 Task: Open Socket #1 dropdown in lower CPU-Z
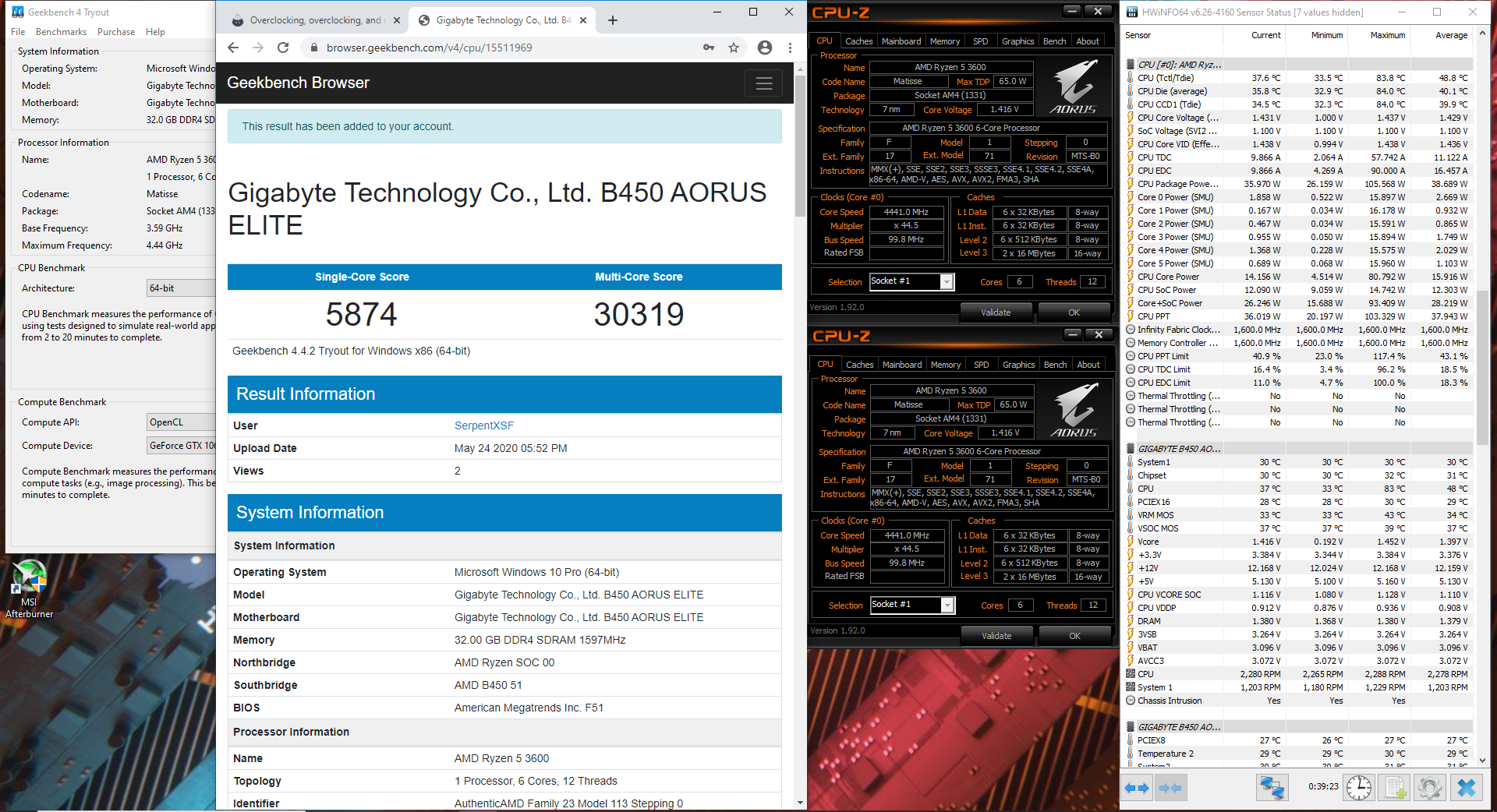(x=947, y=605)
